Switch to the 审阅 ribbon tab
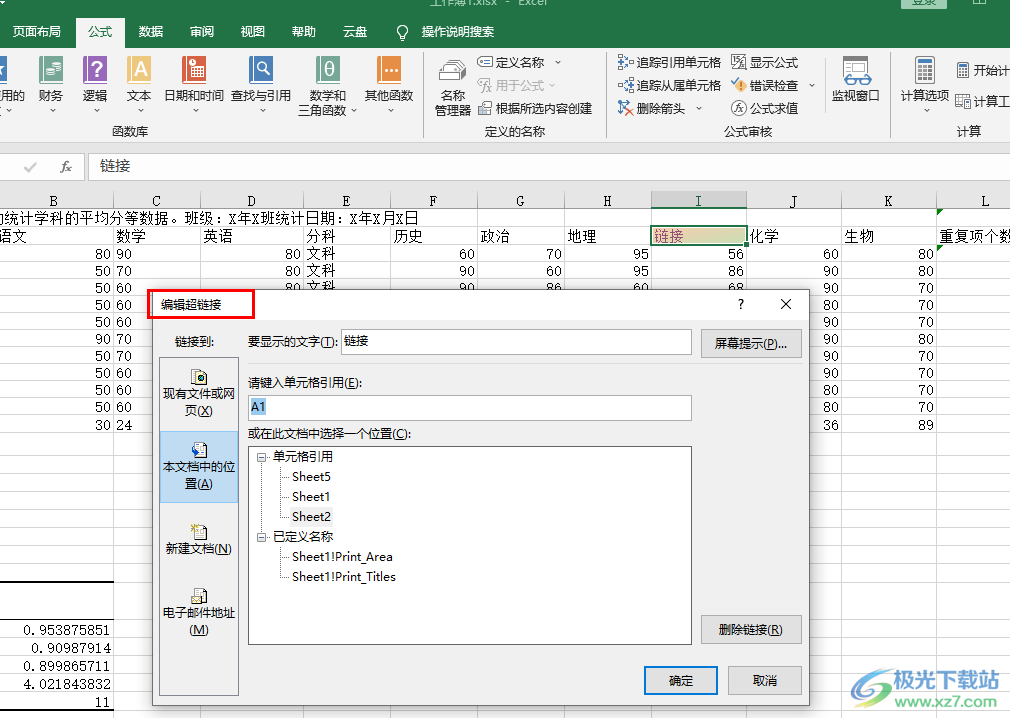 coord(202,32)
